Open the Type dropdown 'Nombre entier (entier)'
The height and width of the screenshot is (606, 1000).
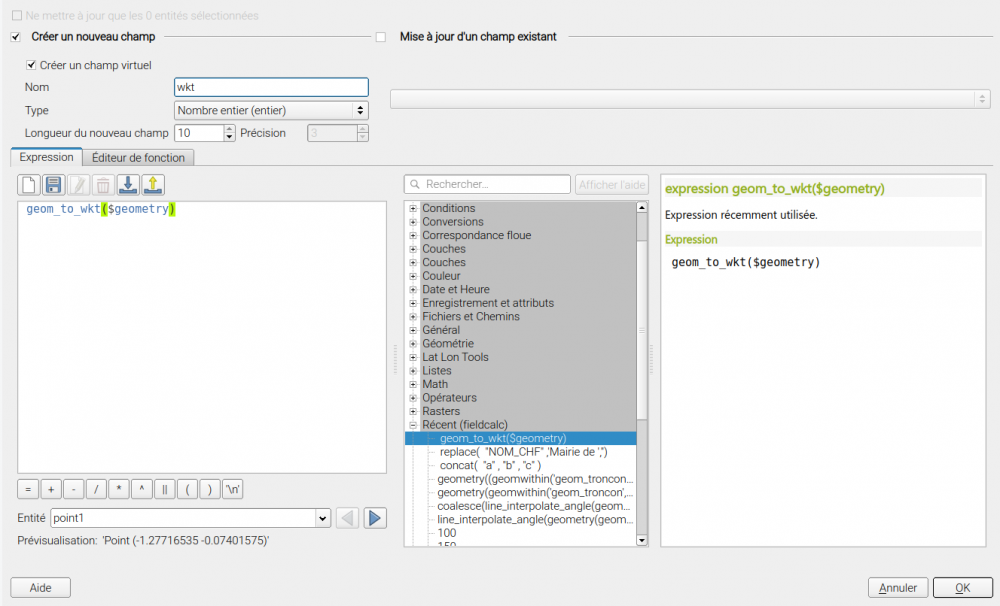271,110
